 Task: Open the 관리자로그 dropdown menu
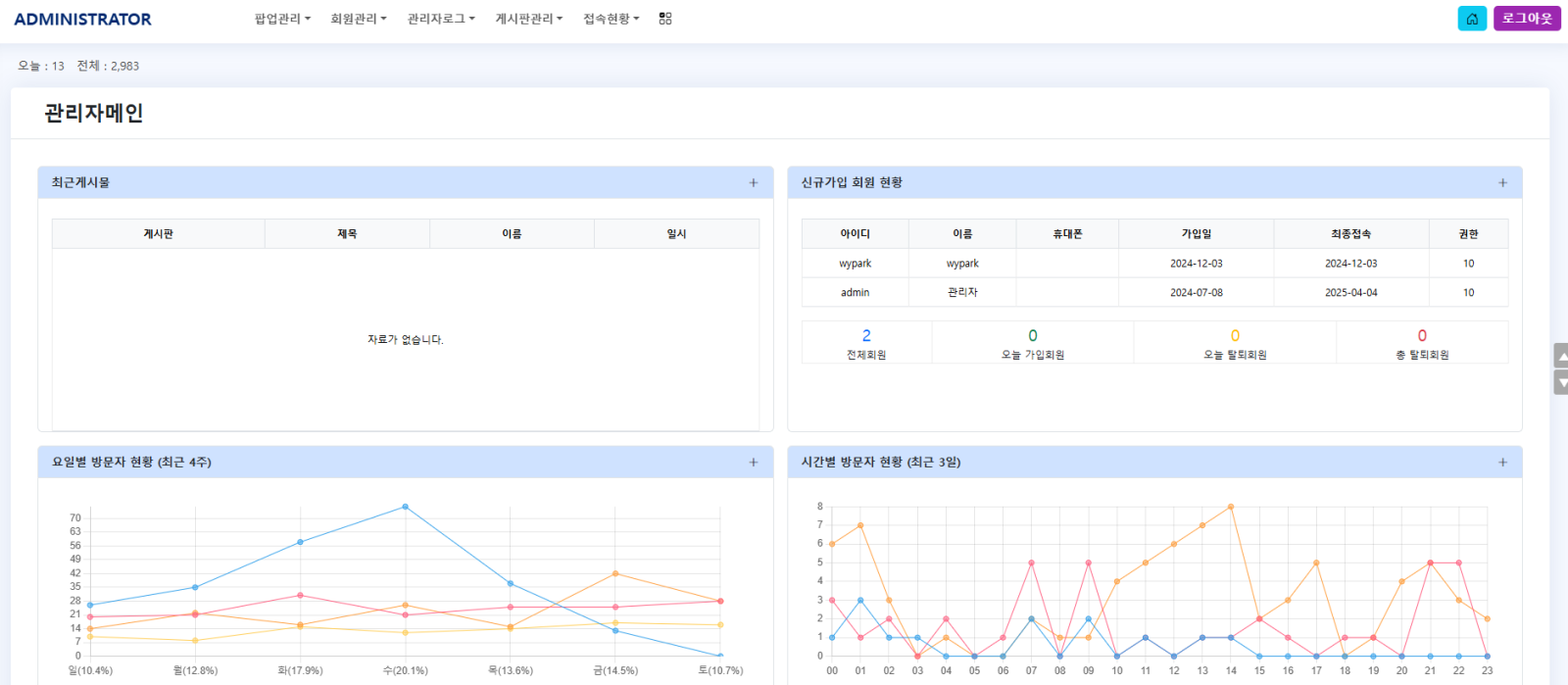(x=441, y=19)
